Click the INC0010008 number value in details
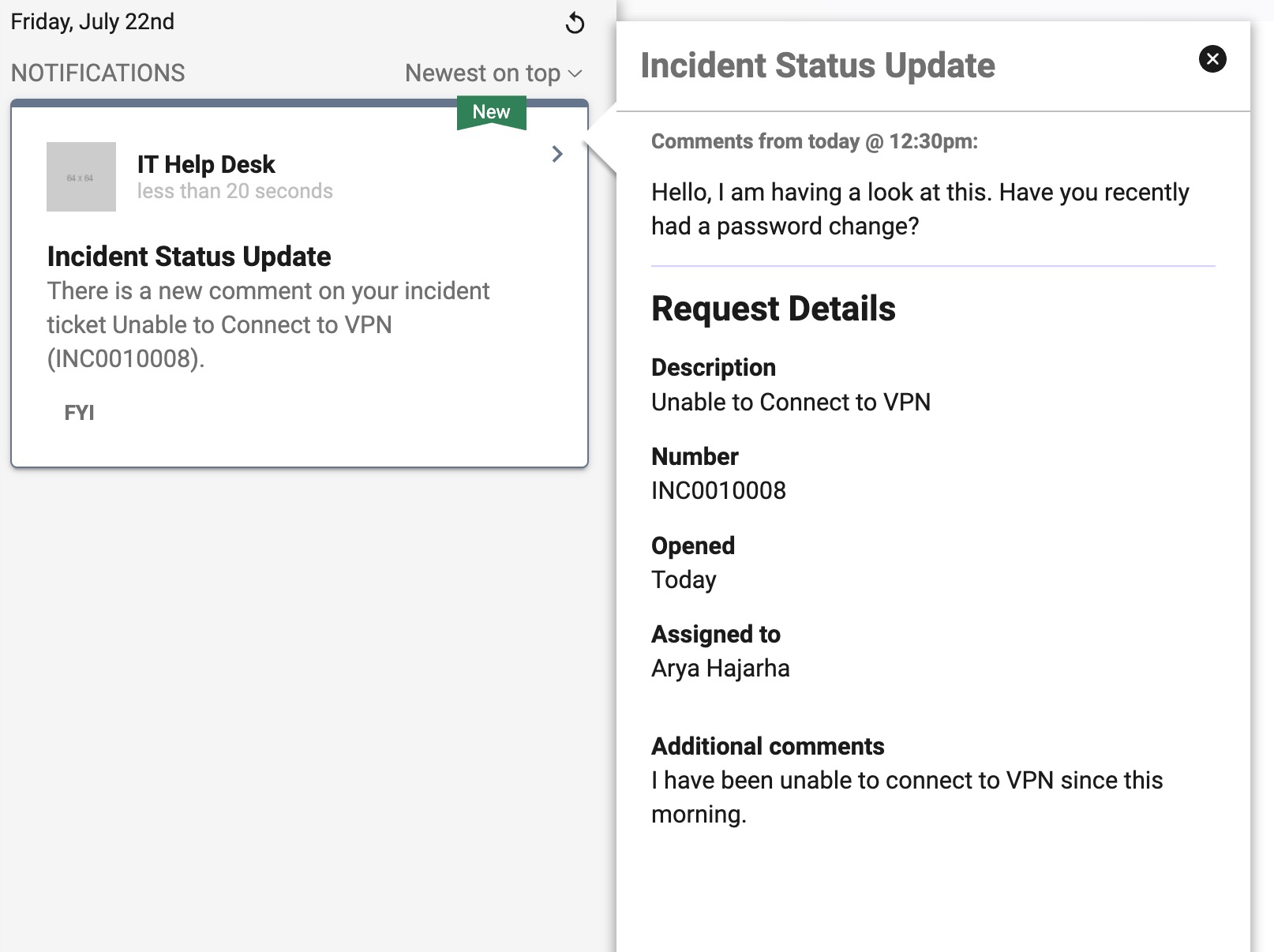This screenshot has height=952, width=1274. (x=719, y=491)
